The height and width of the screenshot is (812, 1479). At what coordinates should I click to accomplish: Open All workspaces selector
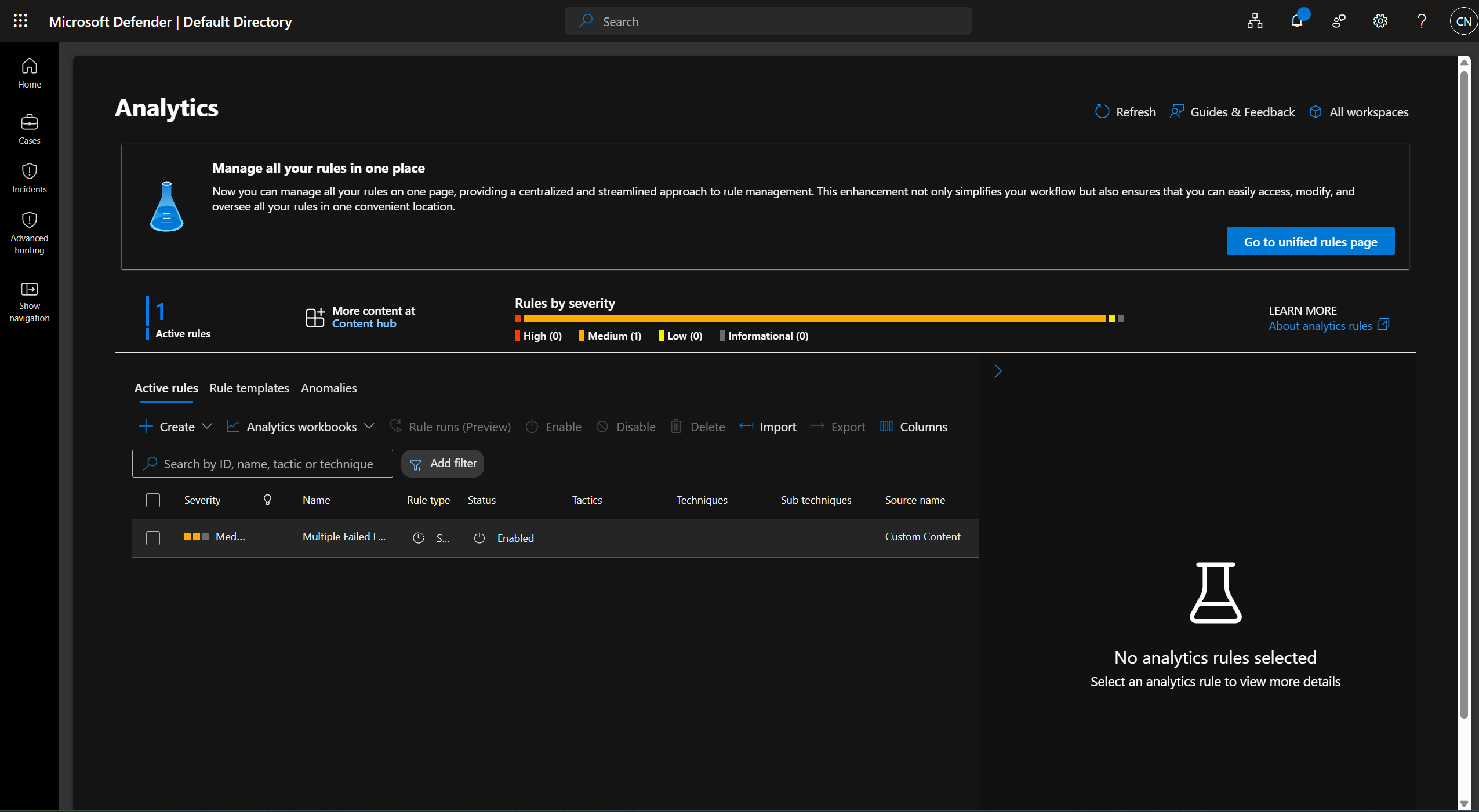(x=1359, y=112)
